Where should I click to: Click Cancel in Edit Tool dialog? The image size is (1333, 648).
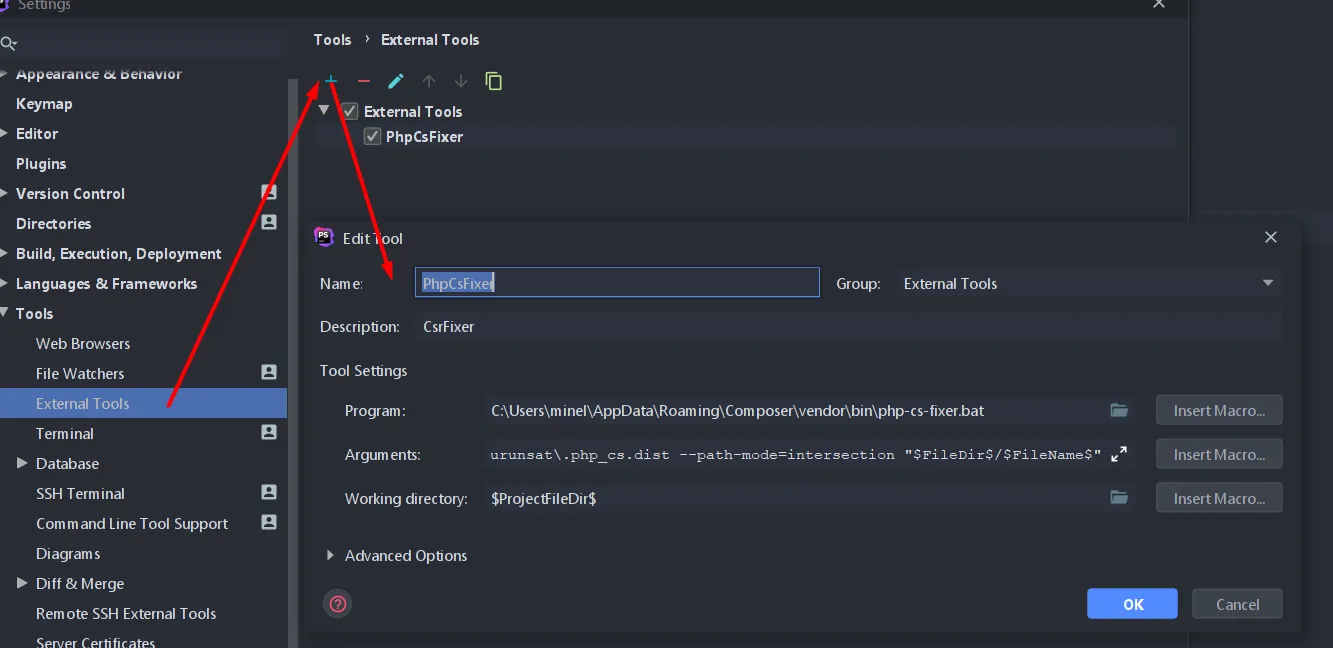pyautogui.click(x=1237, y=603)
